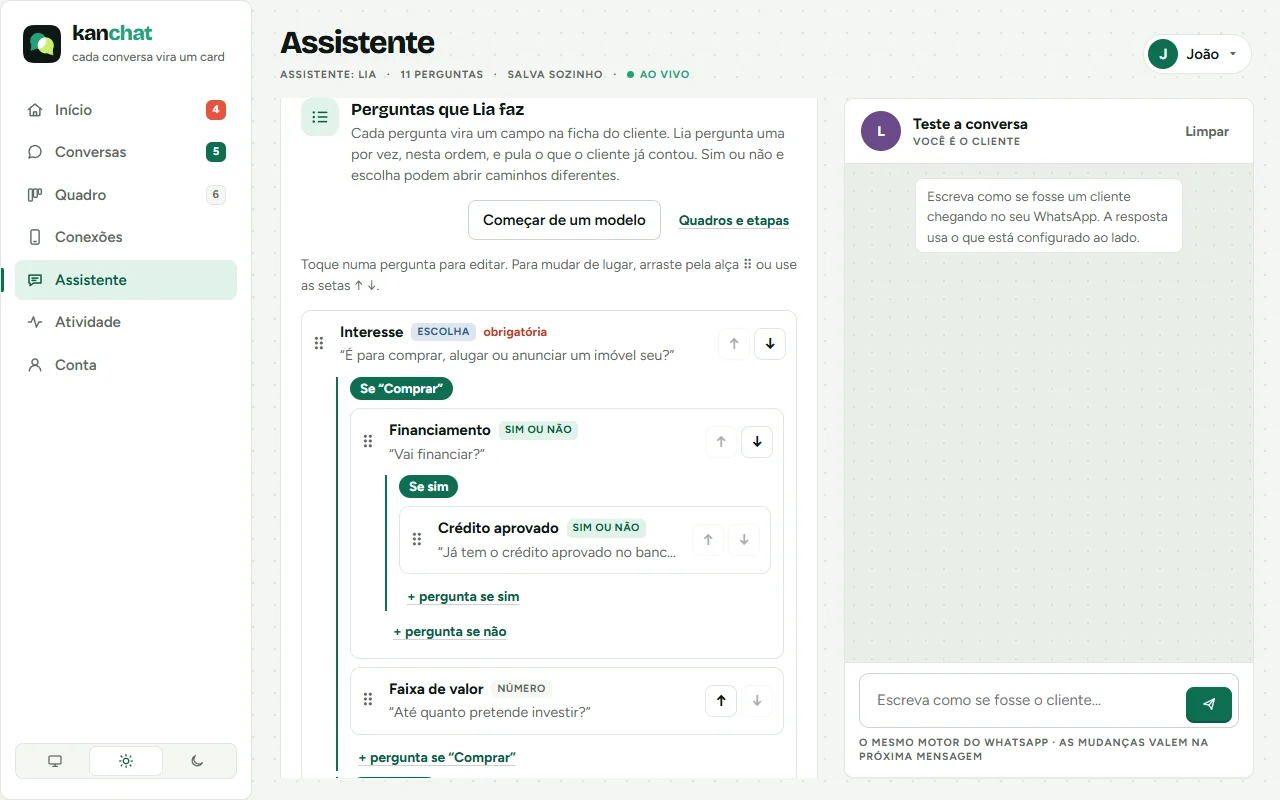Click the Perguntas list icon
The image size is (1280, 800).
(320, 117)
